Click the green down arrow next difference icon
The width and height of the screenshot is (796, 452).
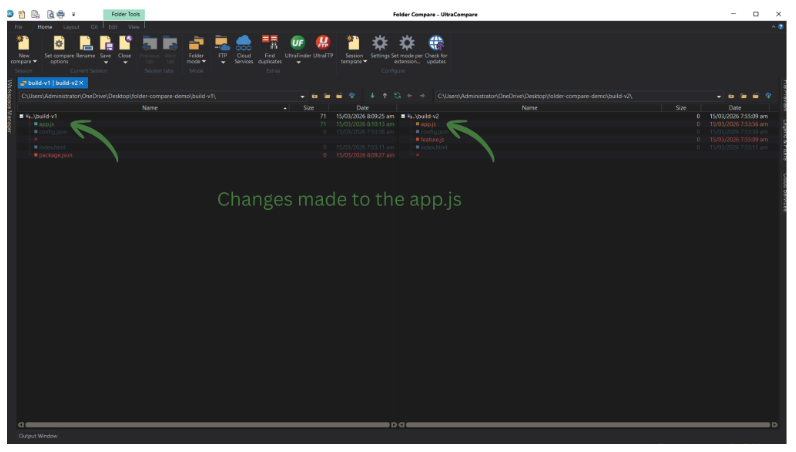click(372, 95)
